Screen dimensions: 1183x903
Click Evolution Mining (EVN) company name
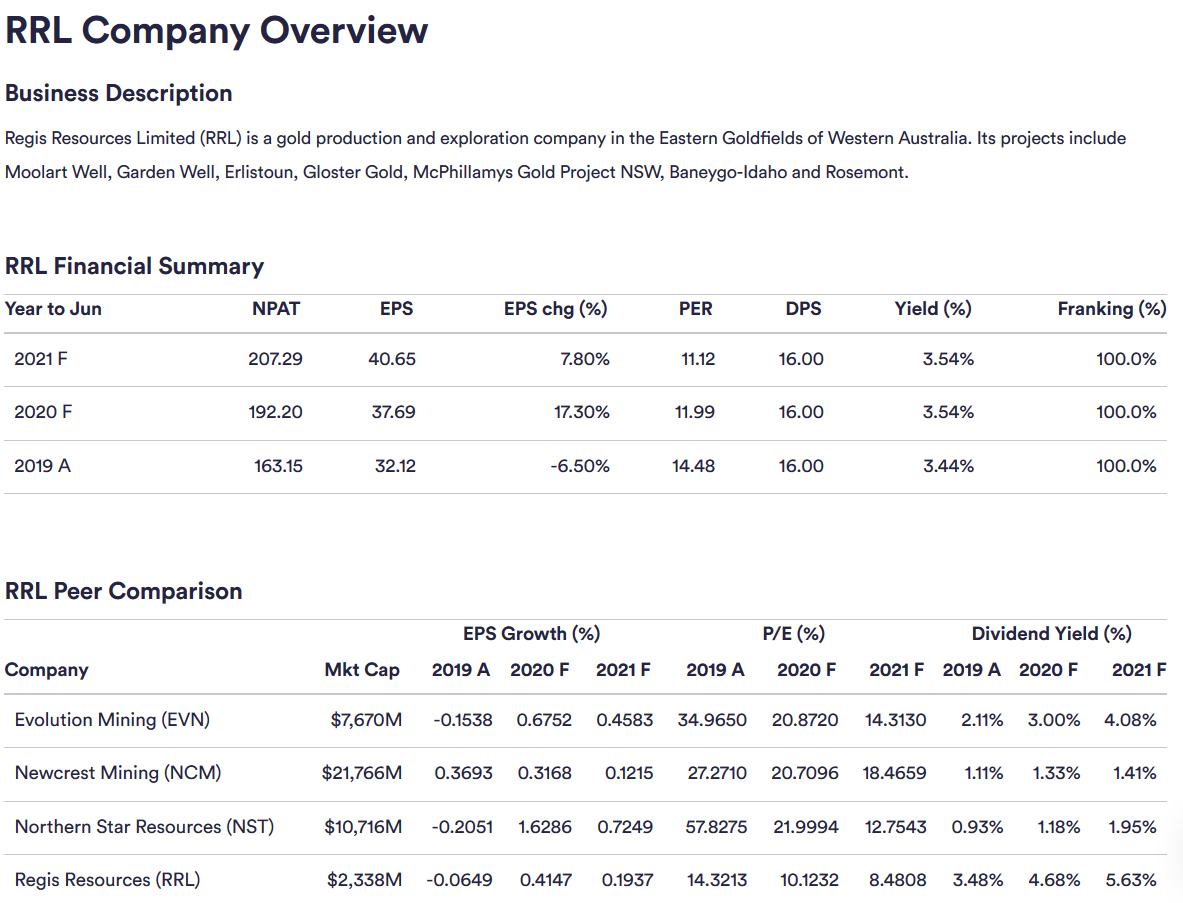[112, 720]
